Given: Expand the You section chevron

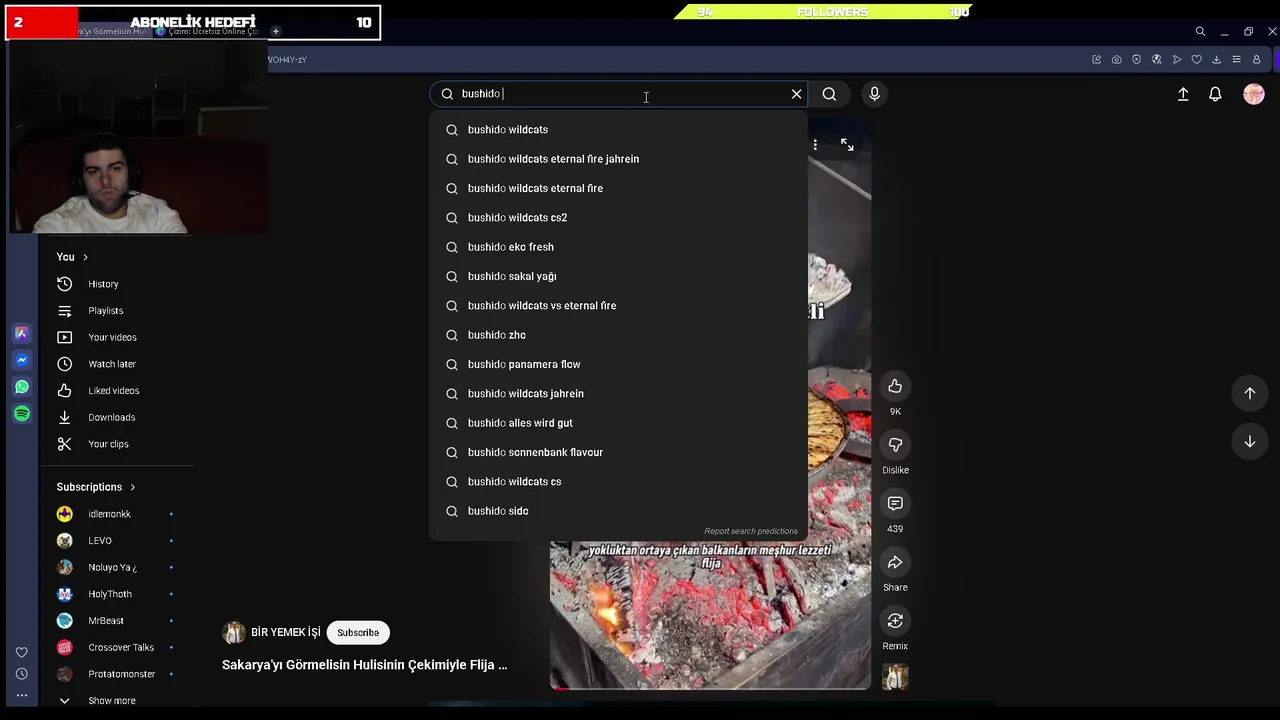Looking at the screenshot, I should tap(85, 257).
